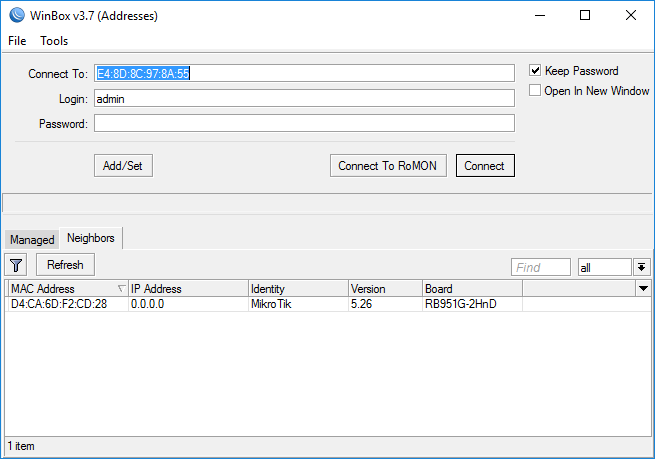The height and width of the screenshot is (459, 655).
Task: Select MAC address D4:CA:6D:F2:CD:28 cell
Action: coord(68,304)
